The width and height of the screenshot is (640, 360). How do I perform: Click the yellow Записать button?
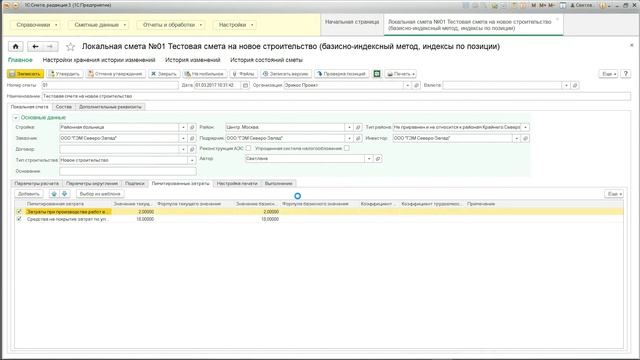tap(25, 74)
